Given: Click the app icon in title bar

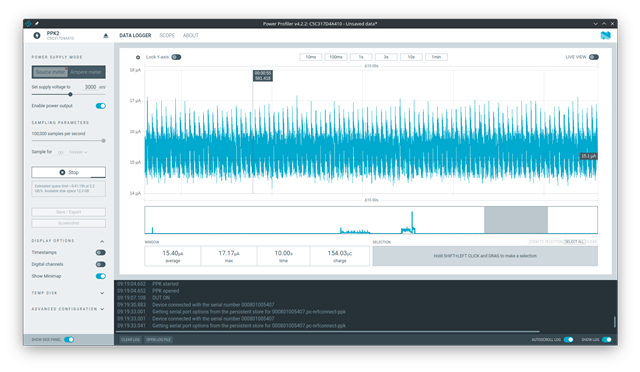Looking at the screenshot, I should 29,24.
